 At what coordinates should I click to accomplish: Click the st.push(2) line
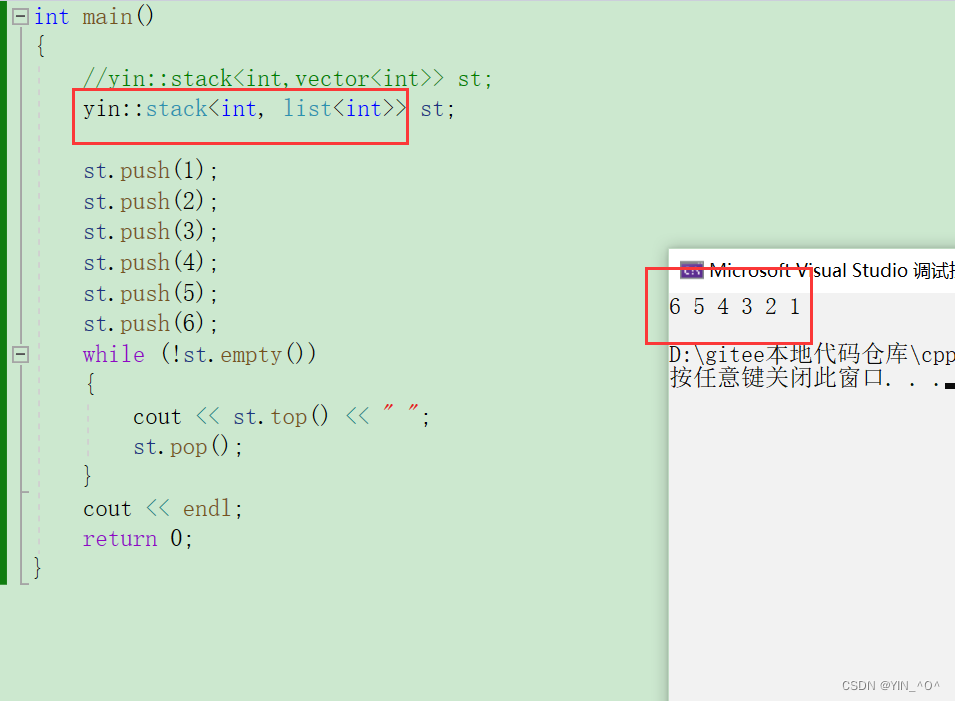[150, 201]
